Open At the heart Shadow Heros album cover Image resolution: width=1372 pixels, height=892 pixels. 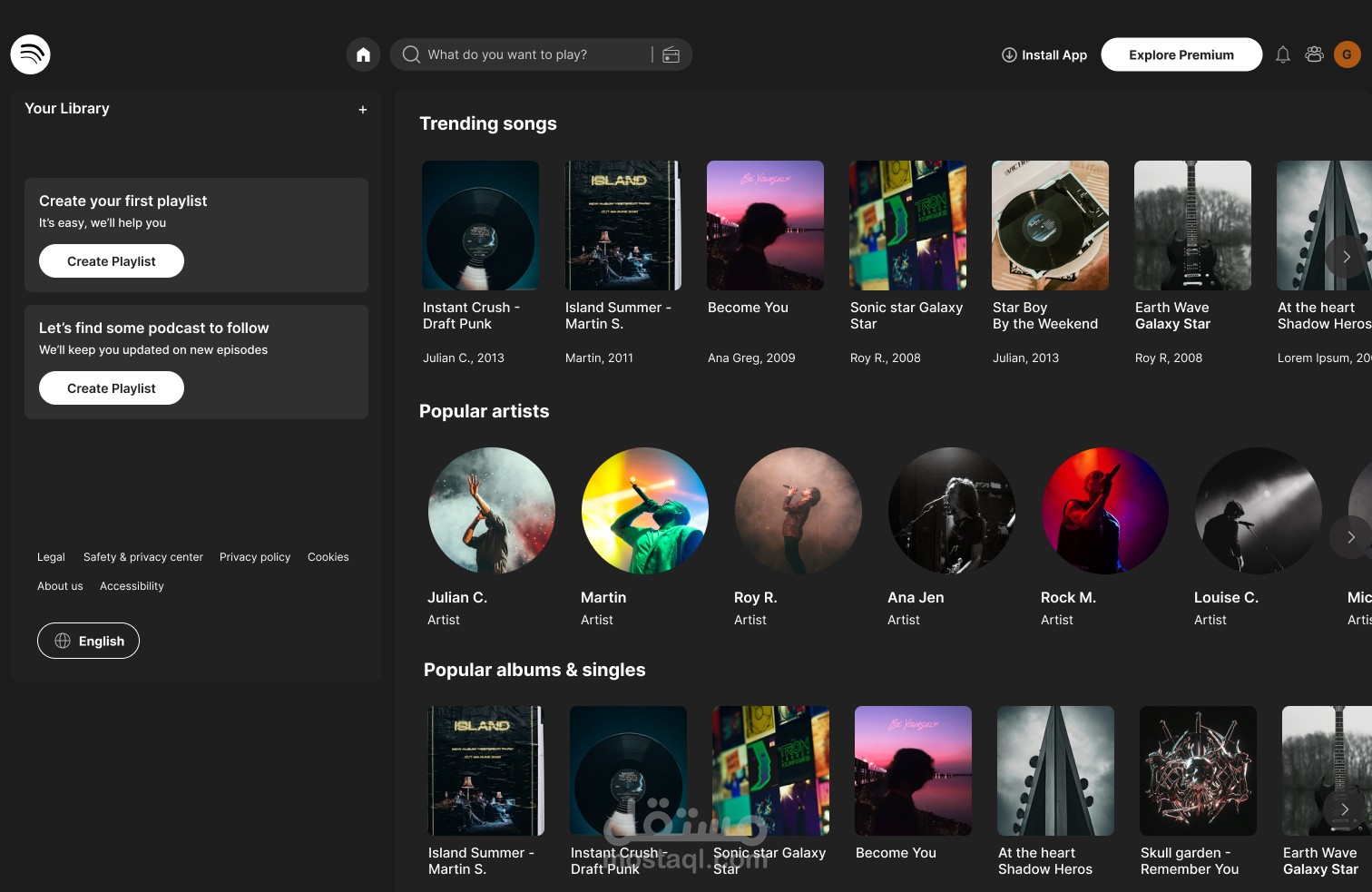[1056, 771]
